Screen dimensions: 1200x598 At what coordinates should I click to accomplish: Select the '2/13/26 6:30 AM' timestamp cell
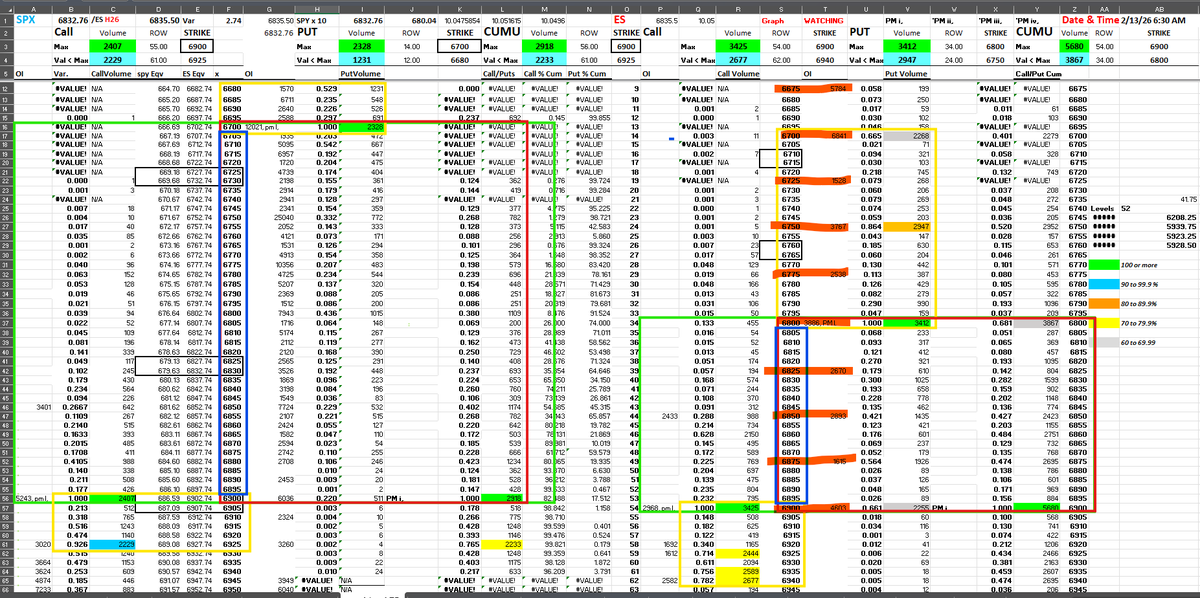[x=1152, y=19]
